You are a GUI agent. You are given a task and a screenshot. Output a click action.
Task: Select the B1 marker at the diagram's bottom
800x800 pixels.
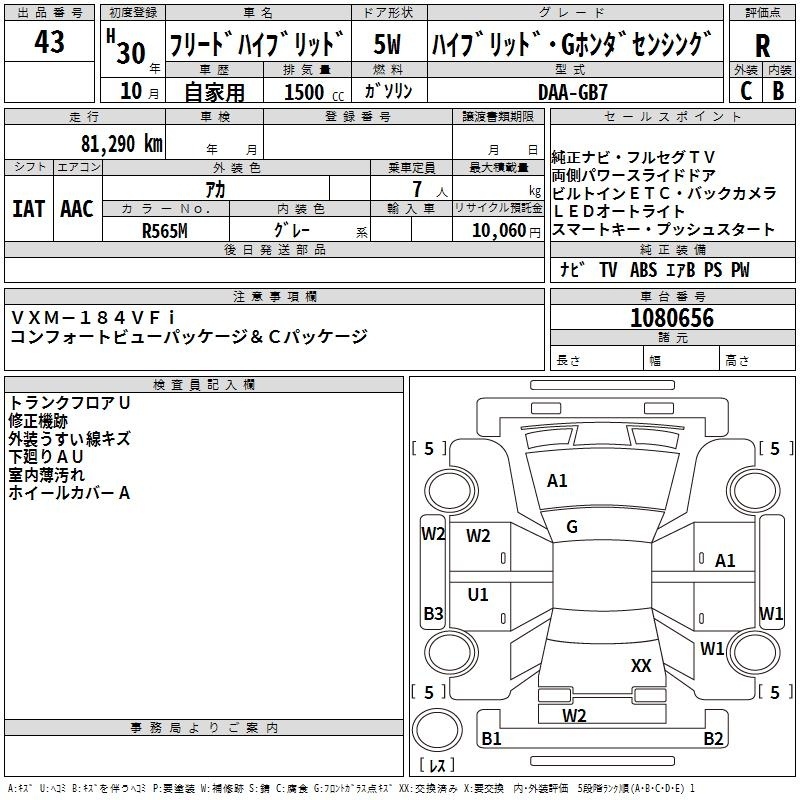pyautogui.click(x=491, y=739)
